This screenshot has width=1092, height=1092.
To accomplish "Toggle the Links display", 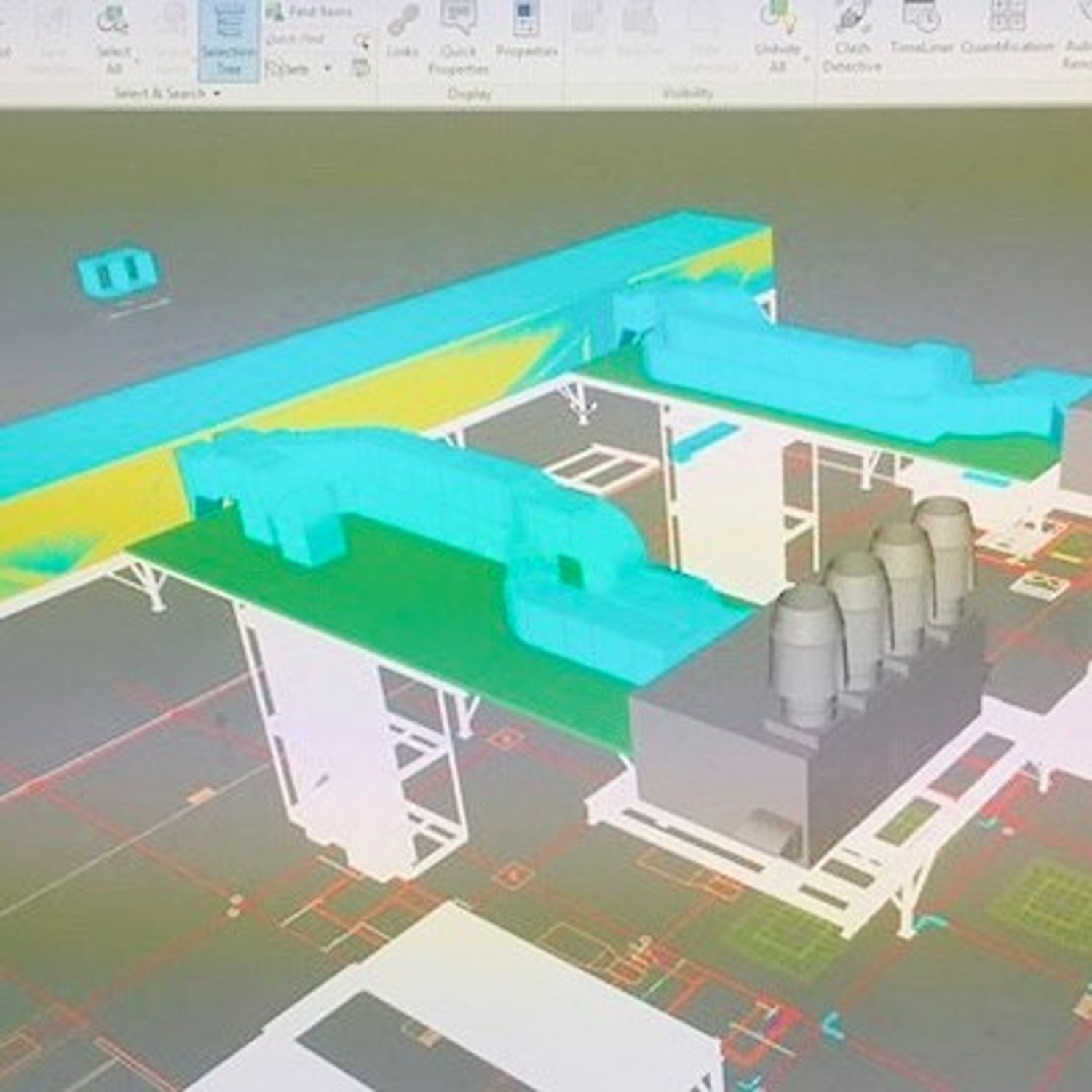I will [x=405, y=33].
